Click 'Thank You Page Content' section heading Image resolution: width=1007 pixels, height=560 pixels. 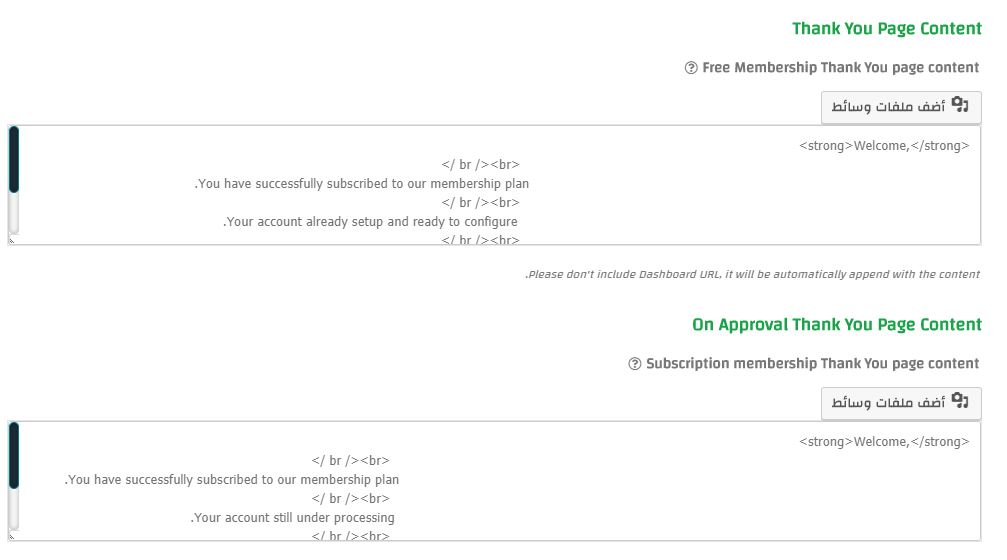pyautogui.click(x=886, y=29)
